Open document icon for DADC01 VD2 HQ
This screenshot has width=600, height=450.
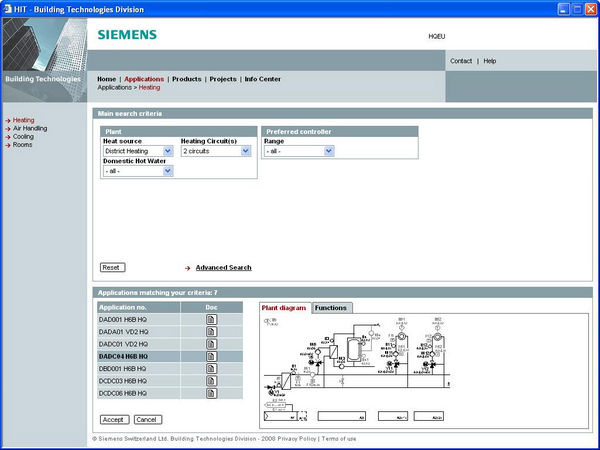click(211, 343)
